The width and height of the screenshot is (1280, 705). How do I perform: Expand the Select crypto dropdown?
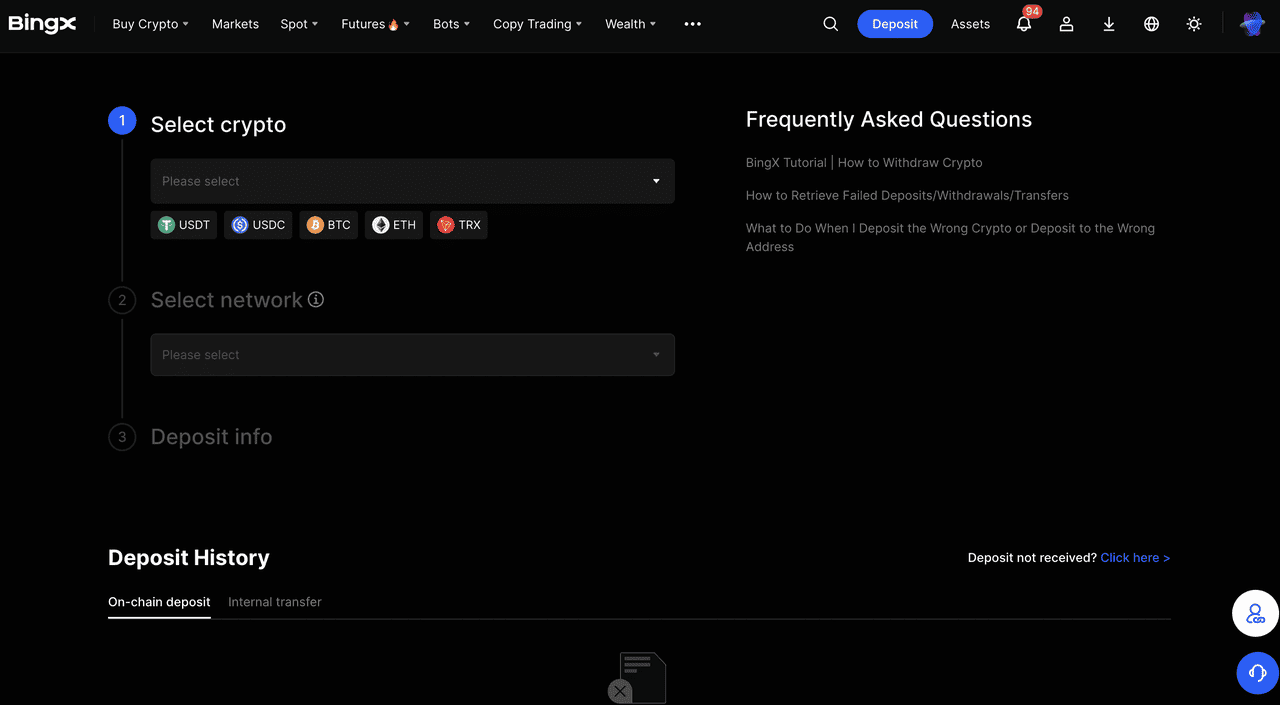pos(412,181)
